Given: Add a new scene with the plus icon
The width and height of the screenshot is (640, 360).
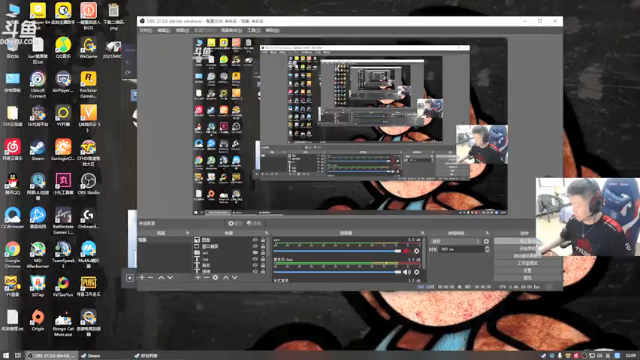Looking at the screenshot, I should coord(142,278).
